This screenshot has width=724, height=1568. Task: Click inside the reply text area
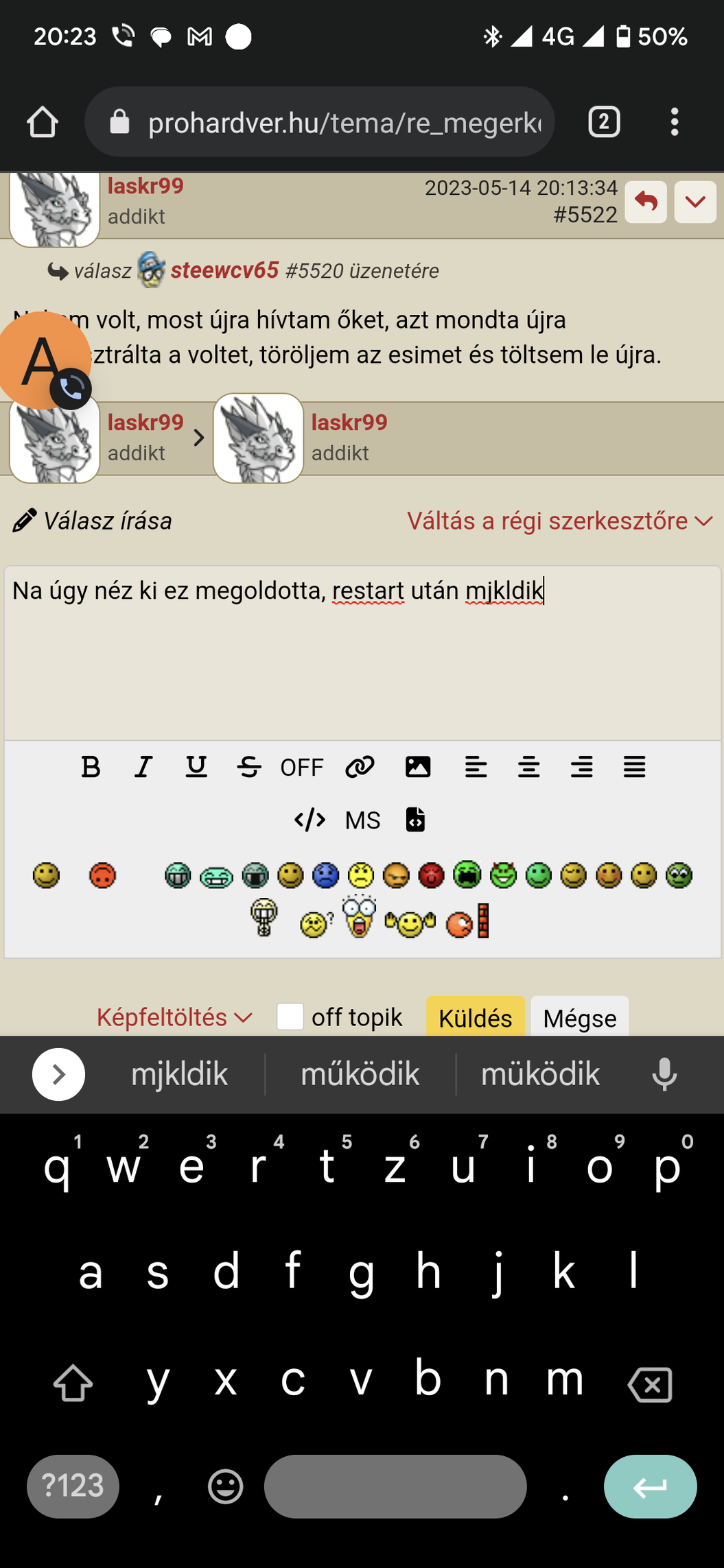[362, 652]
